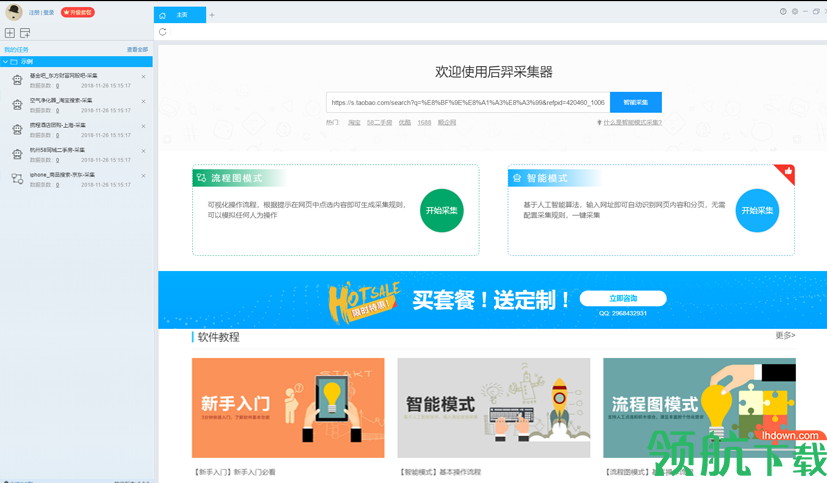Viewport: 827px width, 483px height.
Task: Click data count 0 under 基金吧 task
Action: [x=57, y=85]
